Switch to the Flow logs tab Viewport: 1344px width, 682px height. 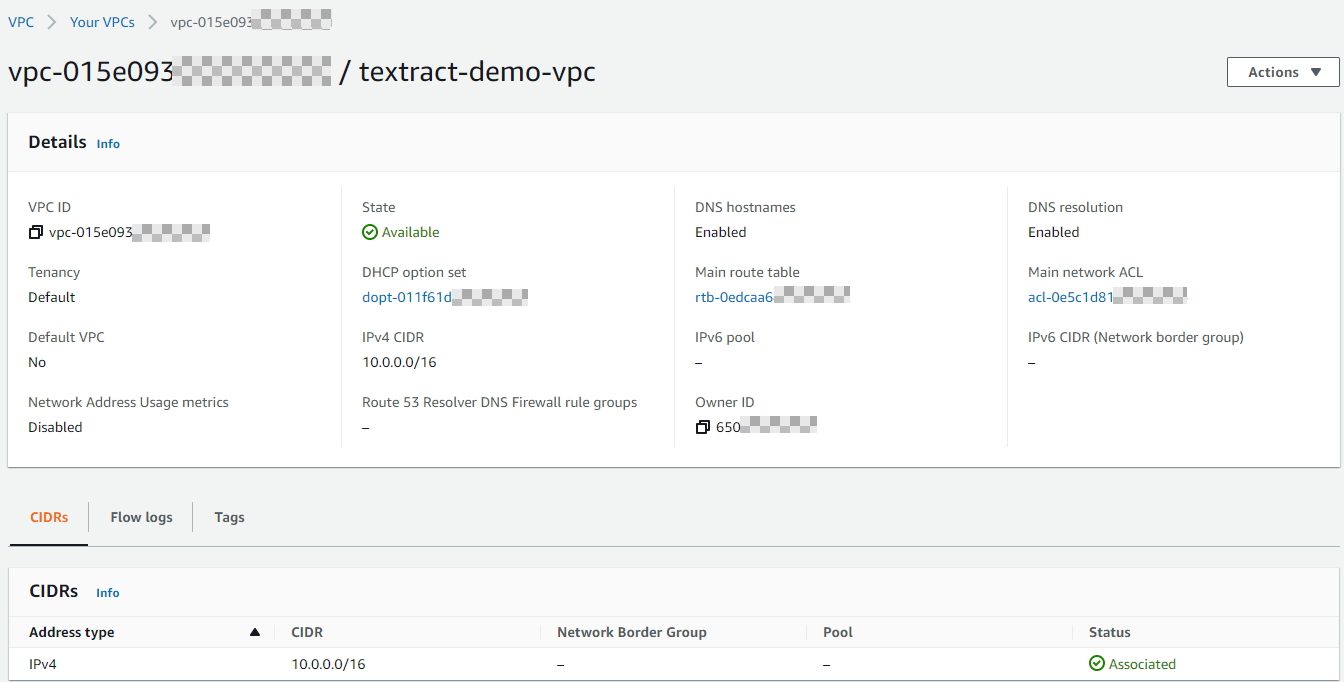click(141, 517)
